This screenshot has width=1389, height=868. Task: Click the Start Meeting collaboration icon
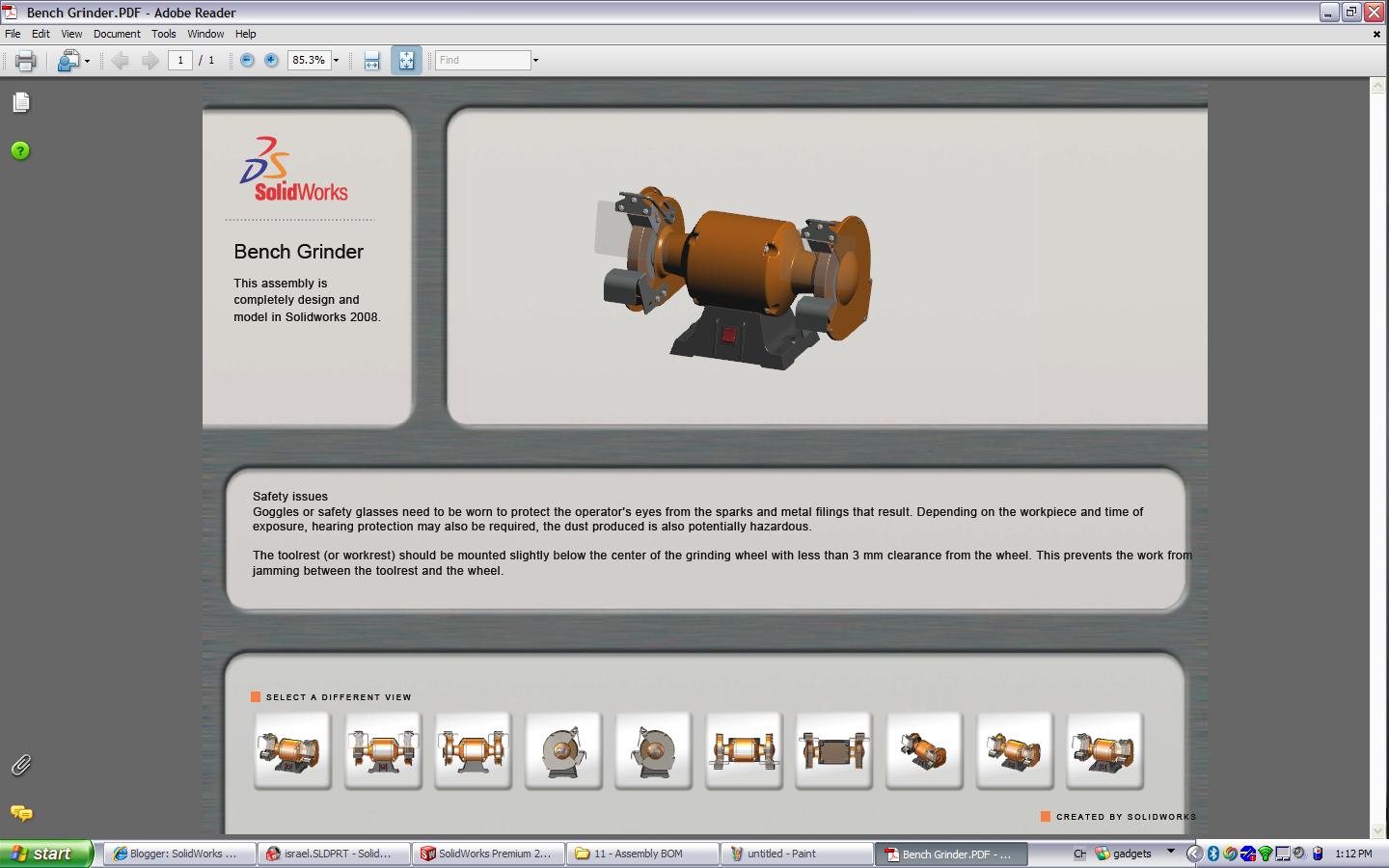(x=68, y=60)
